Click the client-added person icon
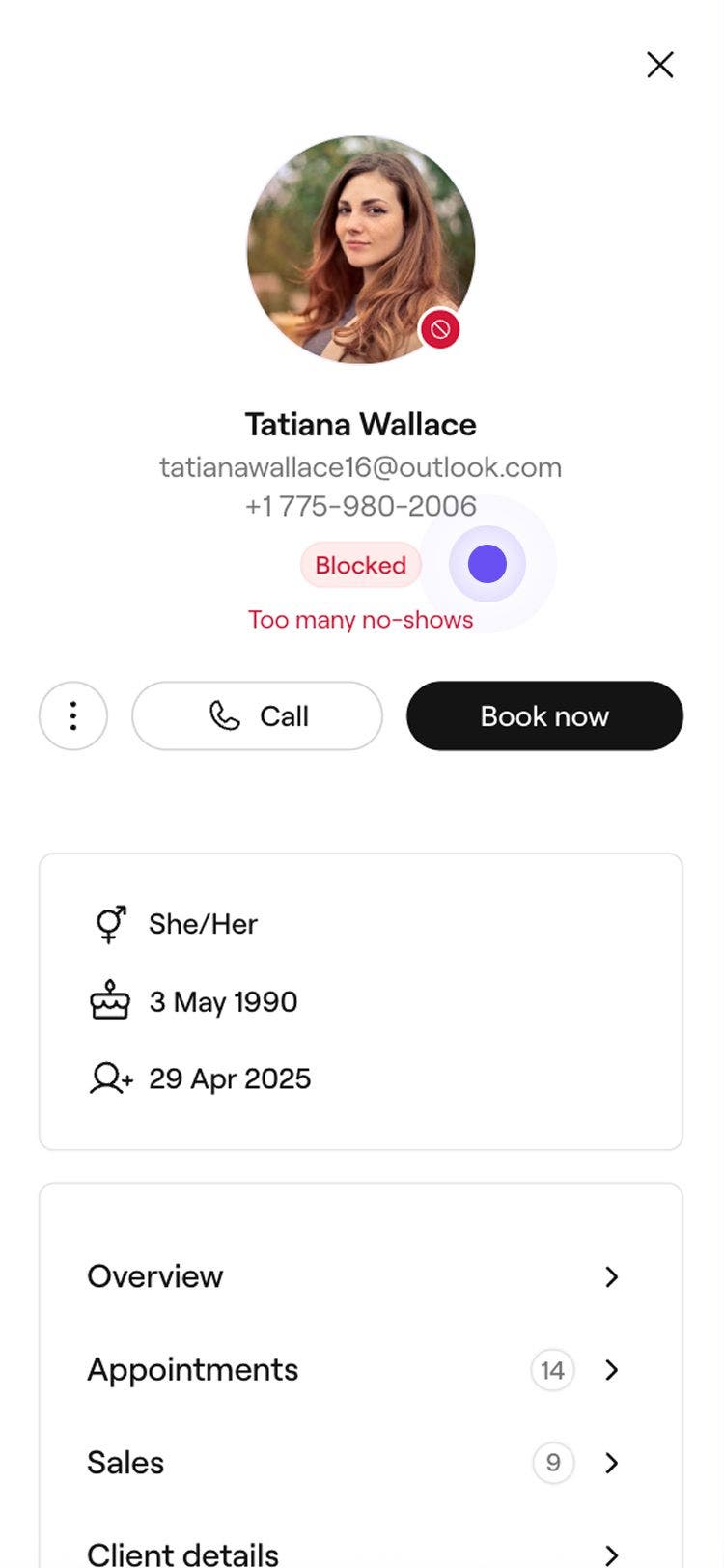The image size is (724, 1568). [x=110, y=1078]
